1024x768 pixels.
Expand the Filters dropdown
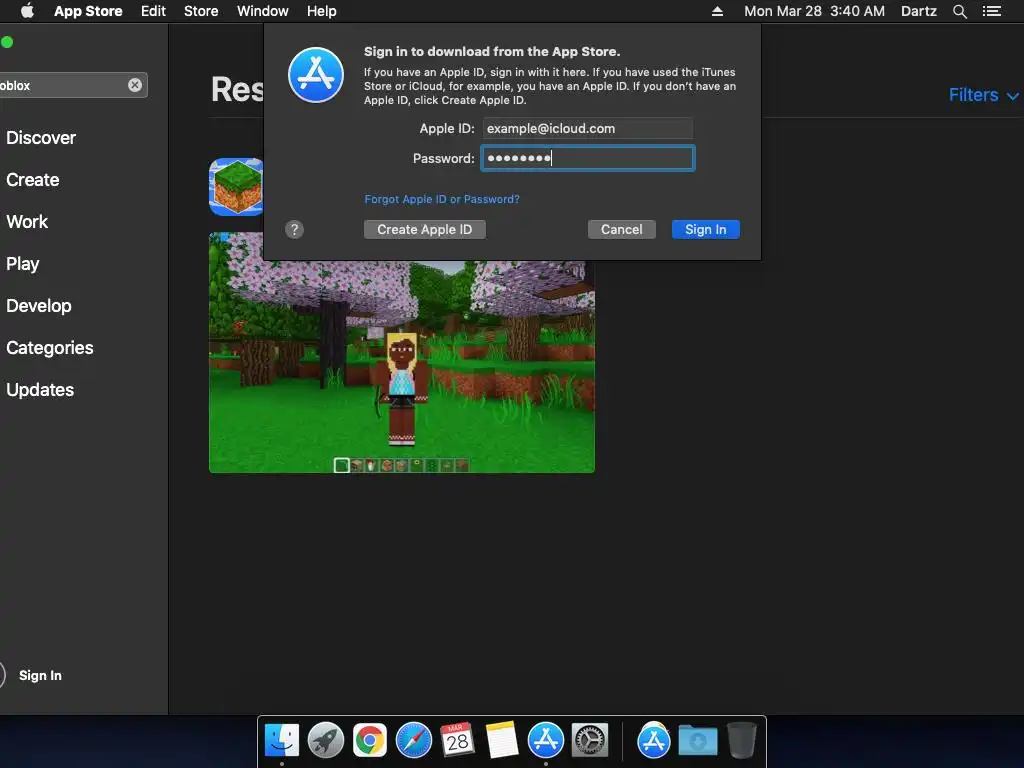(x=984, y=95)
